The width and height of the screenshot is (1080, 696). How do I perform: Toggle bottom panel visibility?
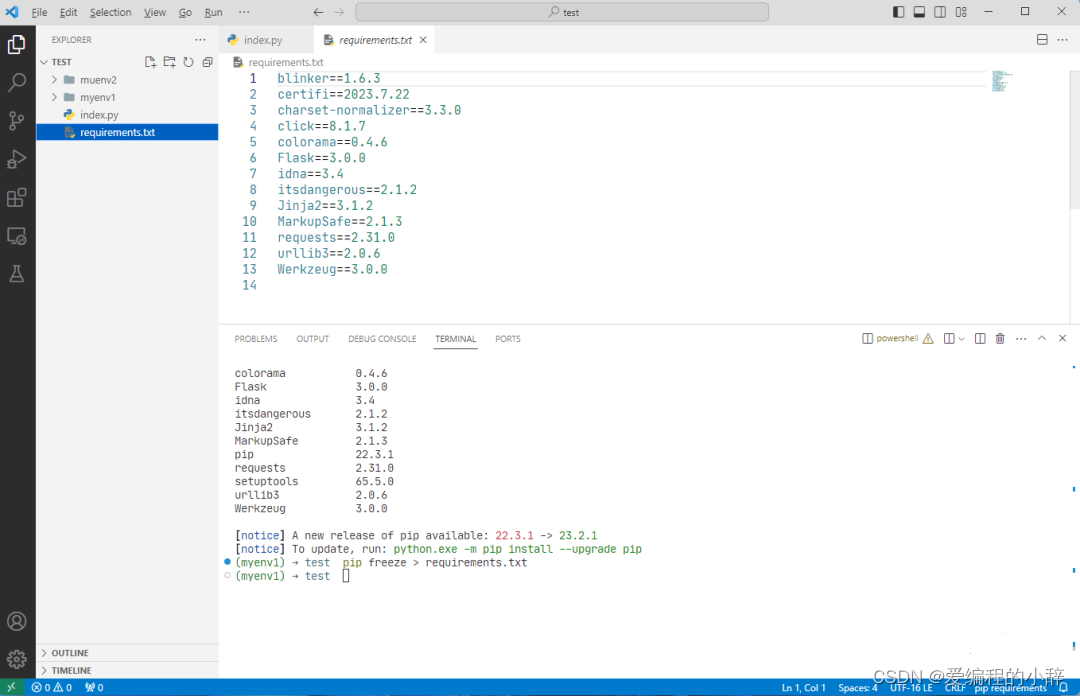tap(920, 12)
